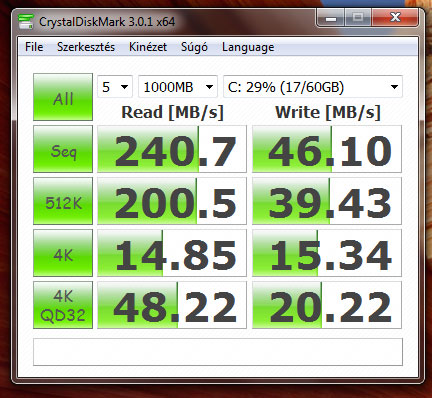432x398 pixels.
Task: Click the Seq write result 46.10
Action: click(327, 149)
